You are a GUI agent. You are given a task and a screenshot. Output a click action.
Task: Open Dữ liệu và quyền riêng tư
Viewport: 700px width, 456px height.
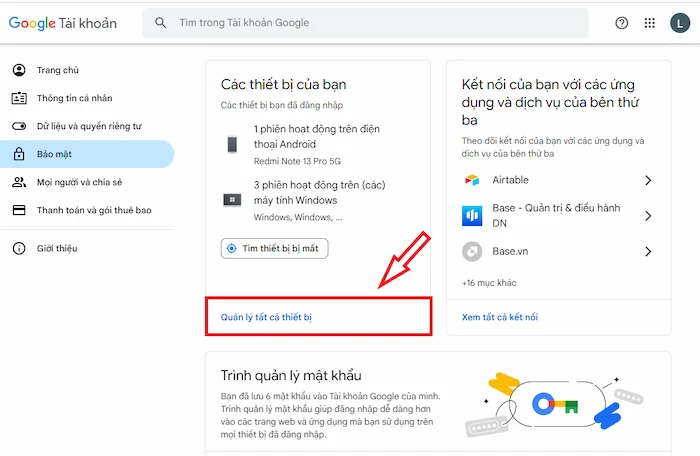click(x=87, y=126)
